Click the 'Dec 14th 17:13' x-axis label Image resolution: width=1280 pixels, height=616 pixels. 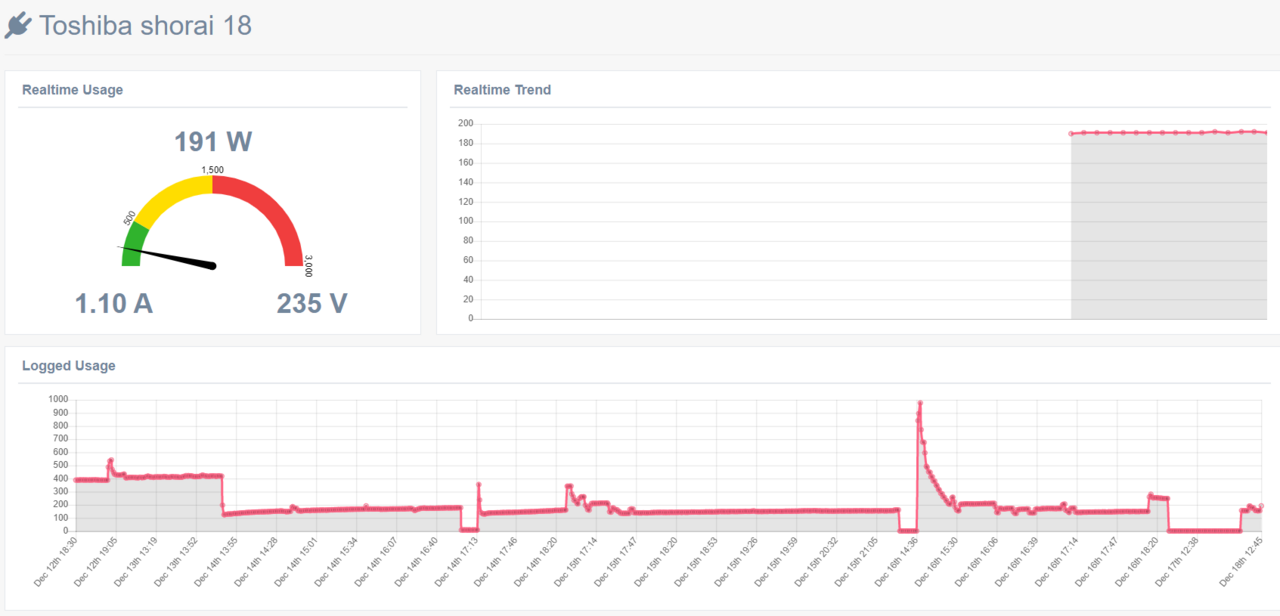click(x=456, y=562)
